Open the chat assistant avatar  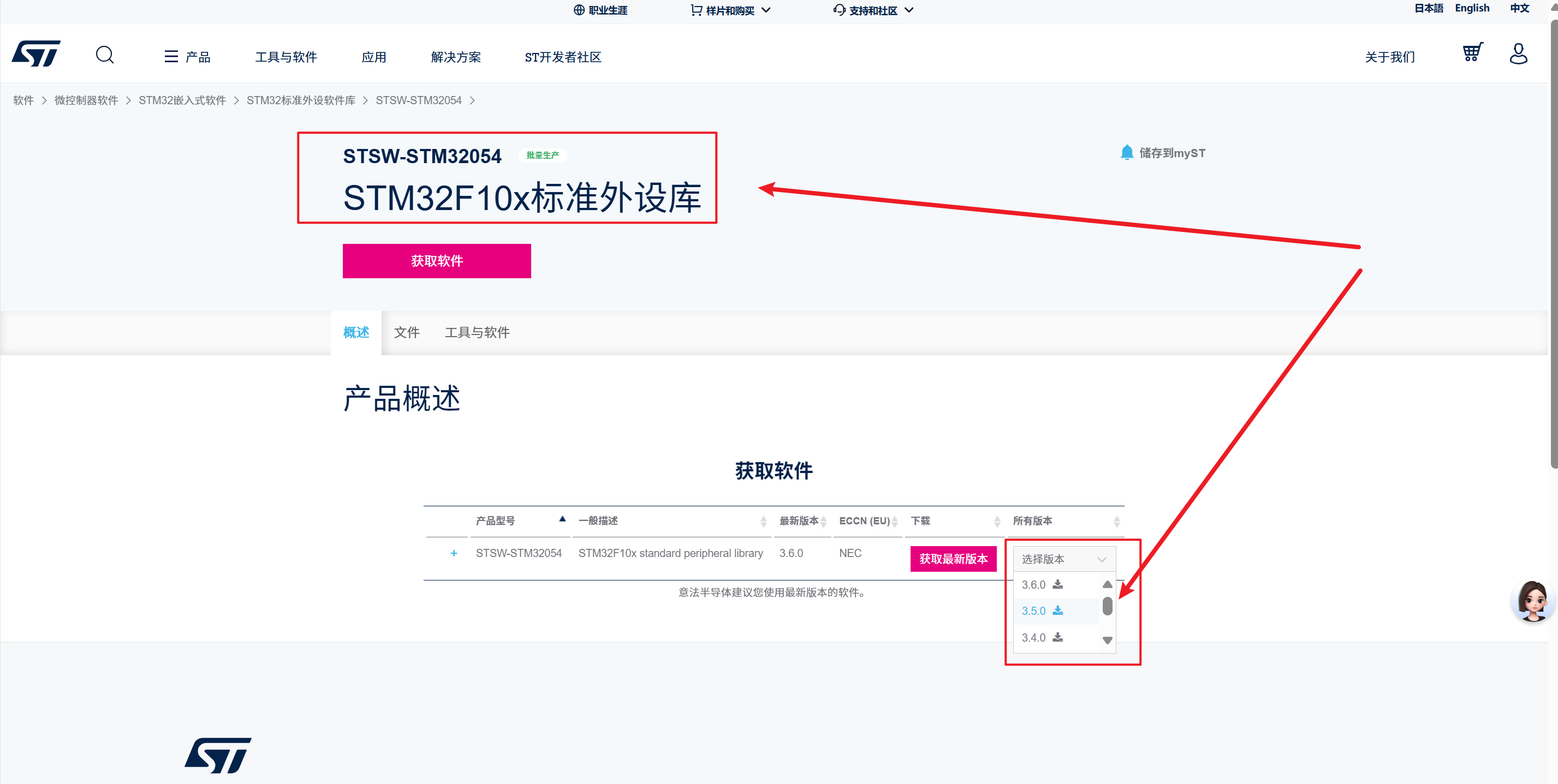(1533, 600)
